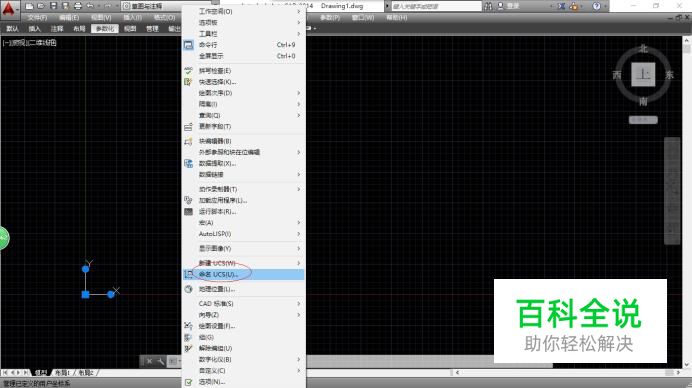Select 命名 UCS(U)... highlighted menu entry

pos(244,275)
